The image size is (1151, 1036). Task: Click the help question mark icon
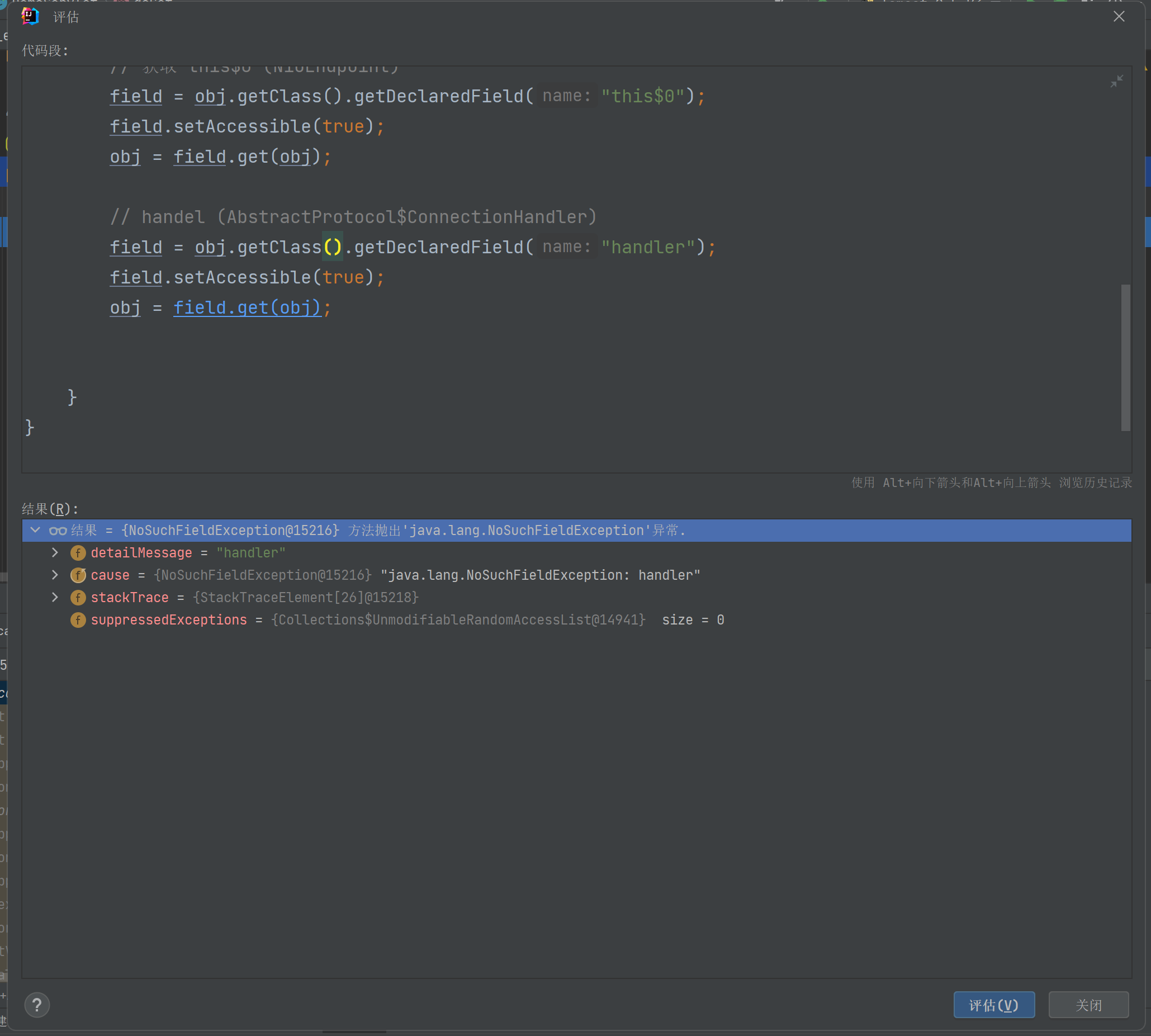37,1005
